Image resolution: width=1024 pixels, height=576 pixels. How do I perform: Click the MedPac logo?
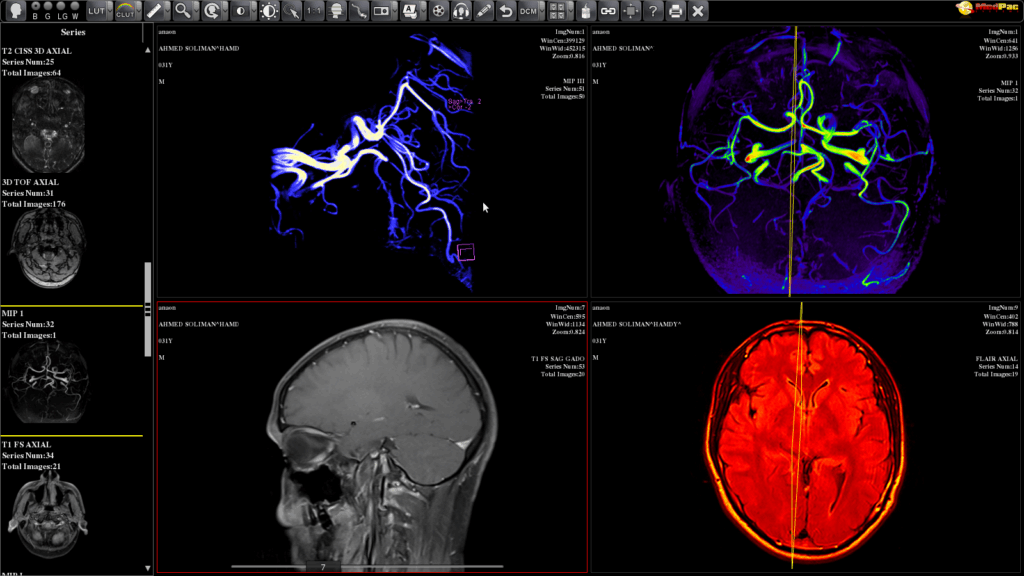point(988,8)
